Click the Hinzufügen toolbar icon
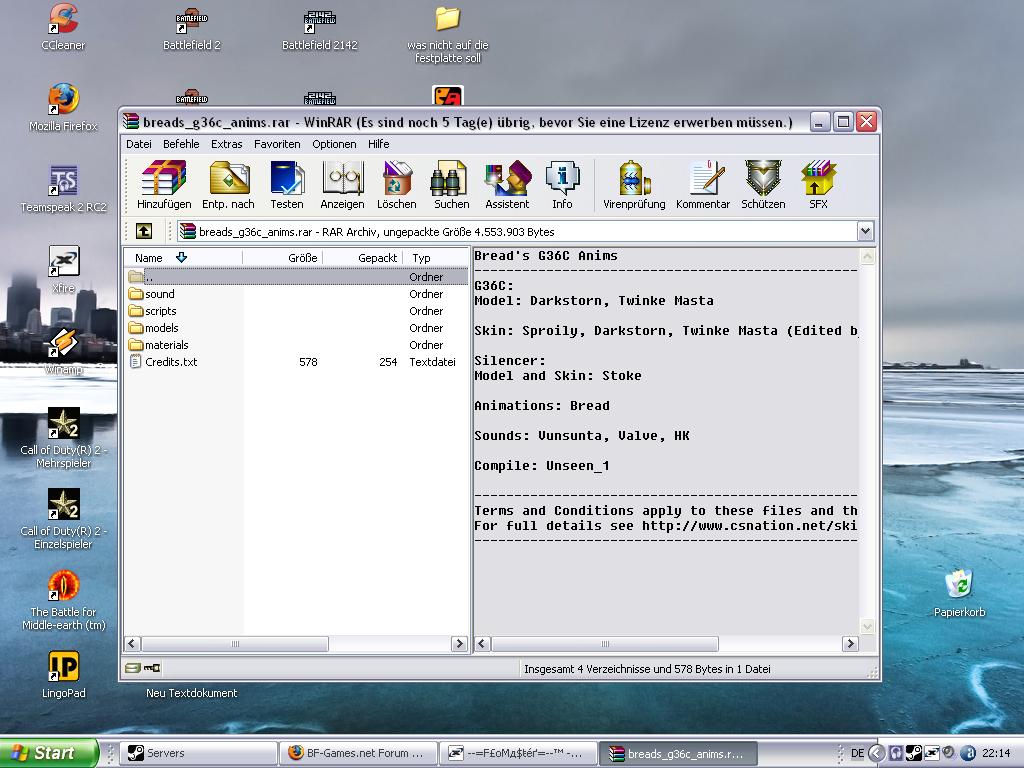This screenshot has width=1024, height=768. coord(164,185)
